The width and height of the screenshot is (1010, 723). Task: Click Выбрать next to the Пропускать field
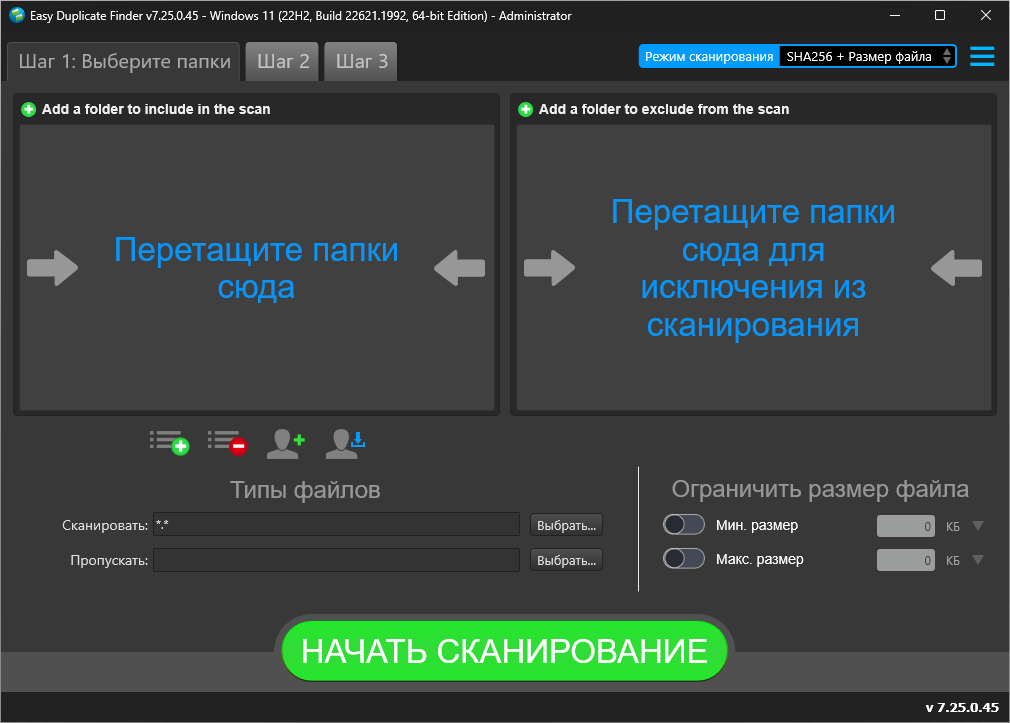click(x=565, y=559)
